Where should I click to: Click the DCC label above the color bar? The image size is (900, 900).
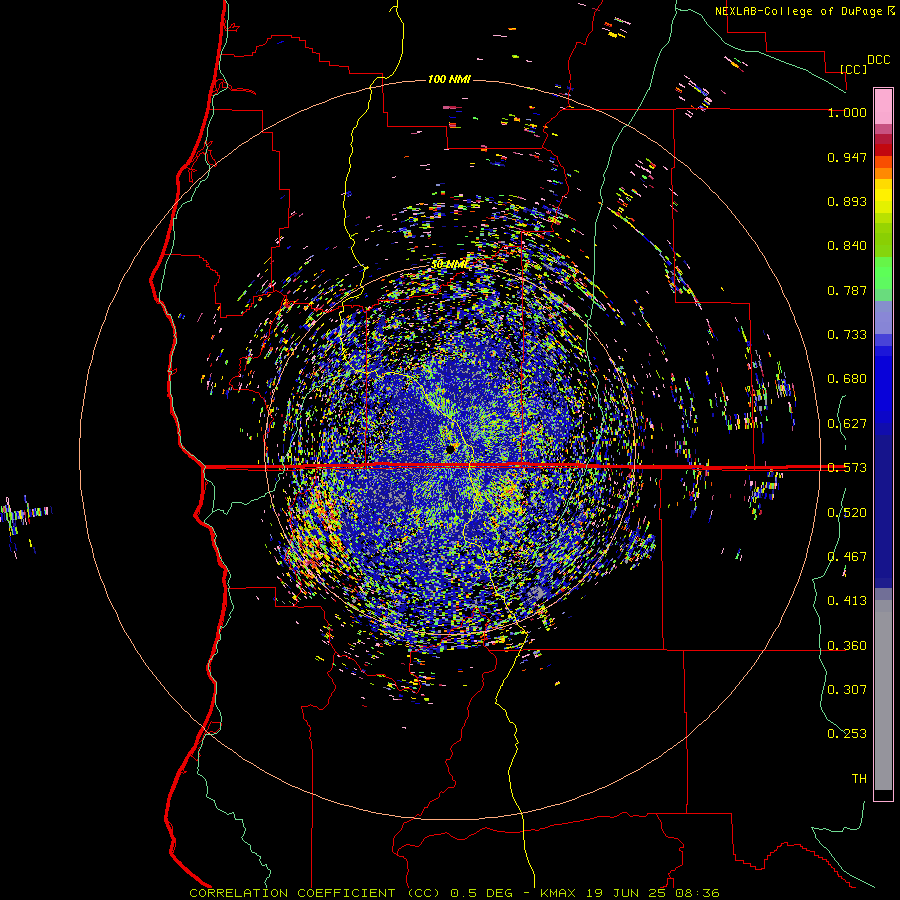[x=878, y=60]
